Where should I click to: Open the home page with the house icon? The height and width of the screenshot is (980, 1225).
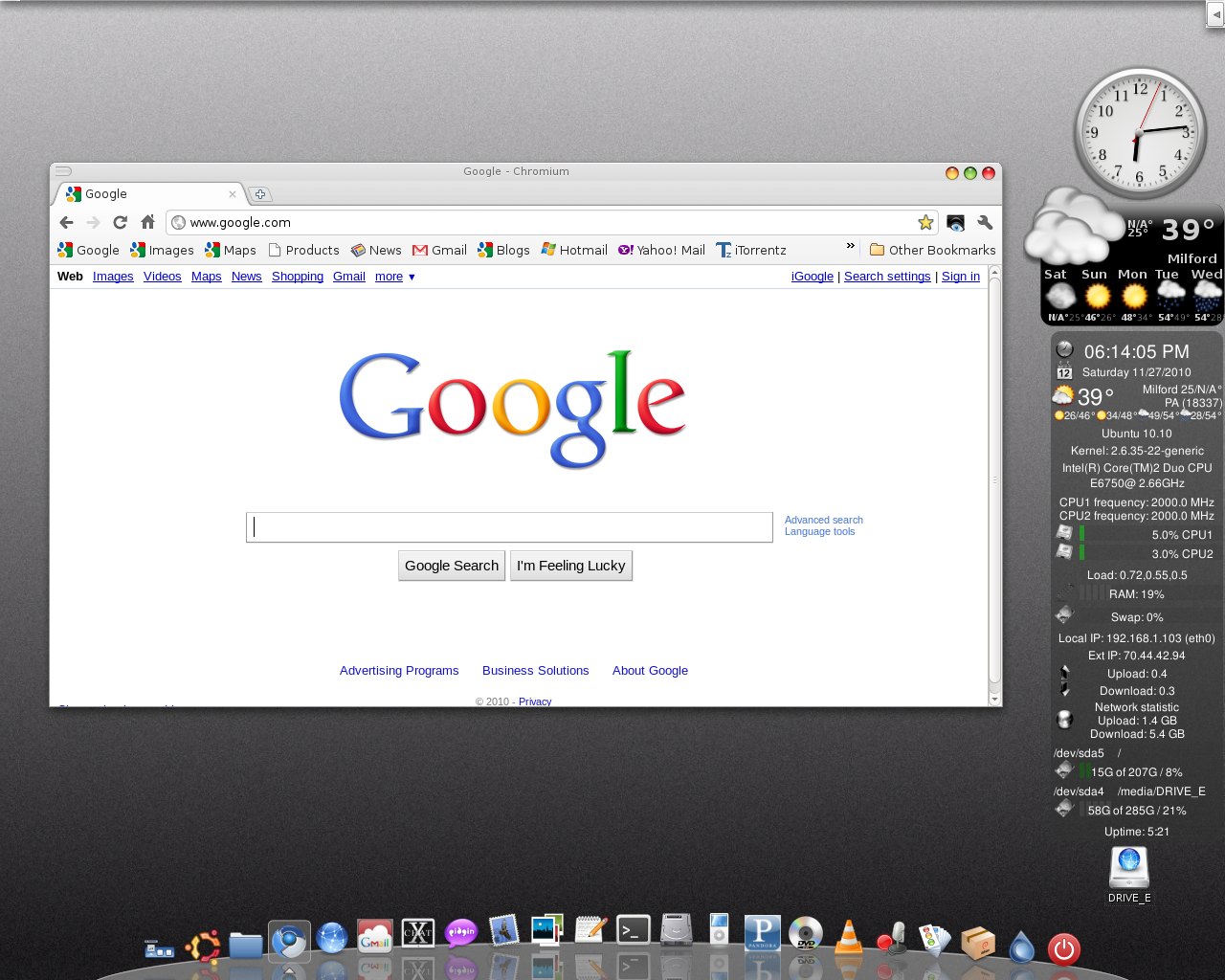(147, 222)
